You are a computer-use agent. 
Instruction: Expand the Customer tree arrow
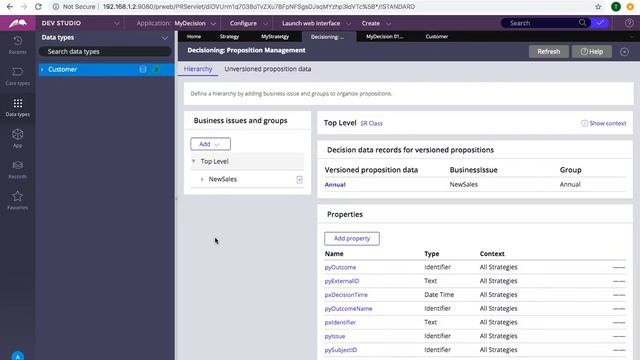coord(42,69)
